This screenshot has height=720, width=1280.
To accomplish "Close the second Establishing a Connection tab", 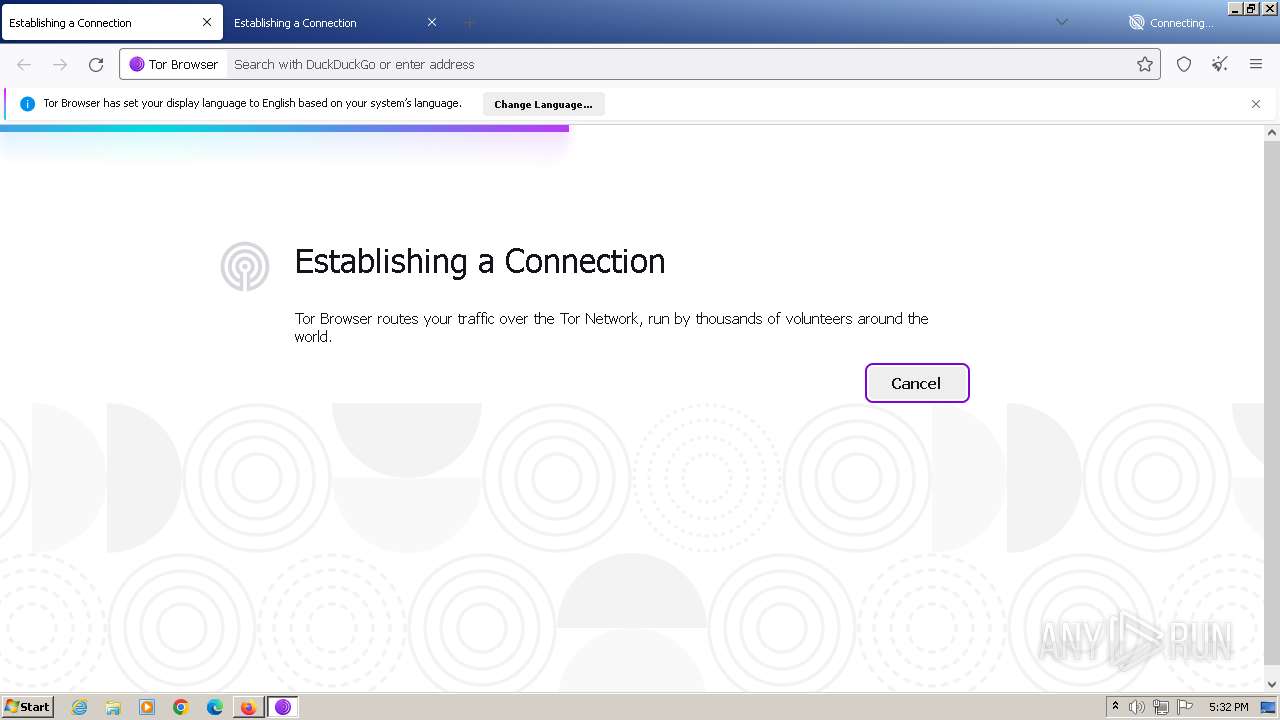I will [432, 22].
